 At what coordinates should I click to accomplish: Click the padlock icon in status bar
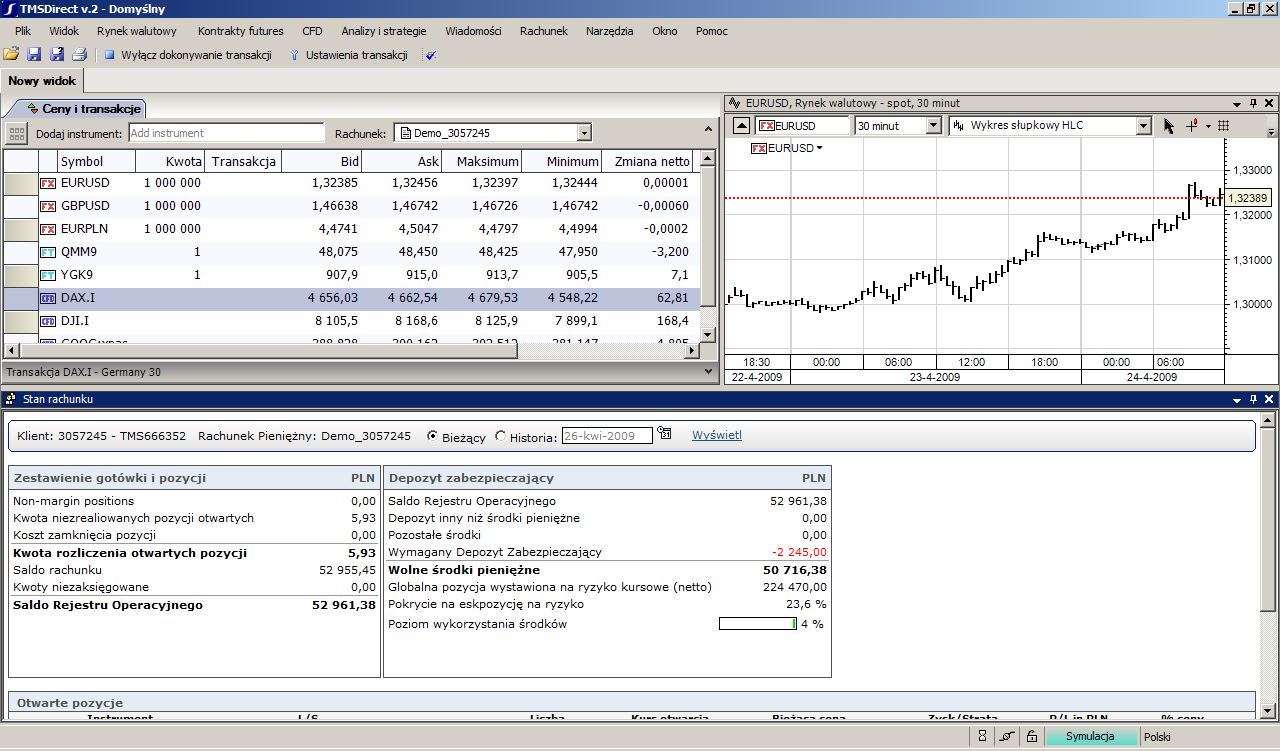(x=1032, y=737)
